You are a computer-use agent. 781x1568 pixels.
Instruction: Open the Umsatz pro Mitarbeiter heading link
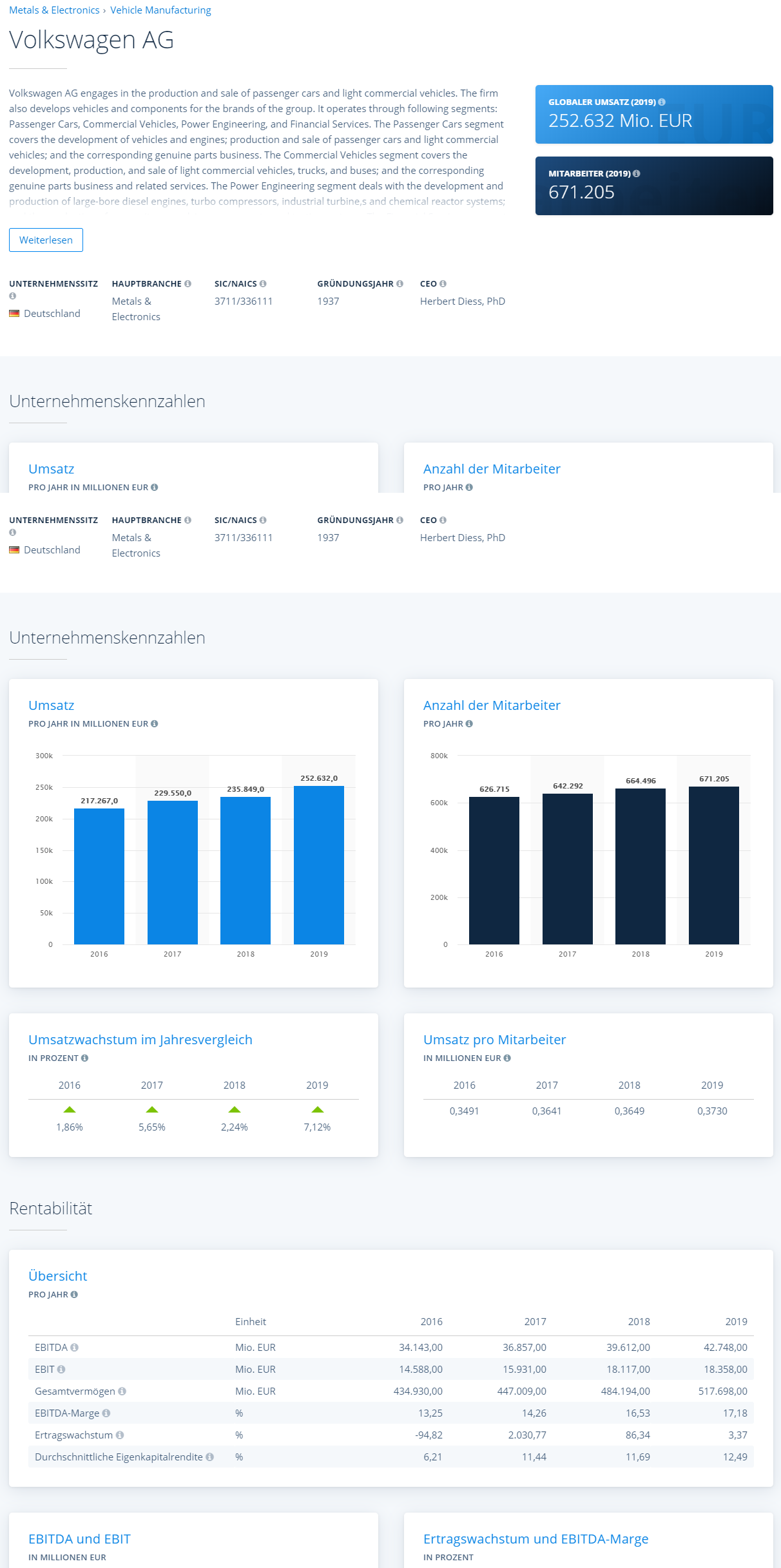tap(495, 1039)
